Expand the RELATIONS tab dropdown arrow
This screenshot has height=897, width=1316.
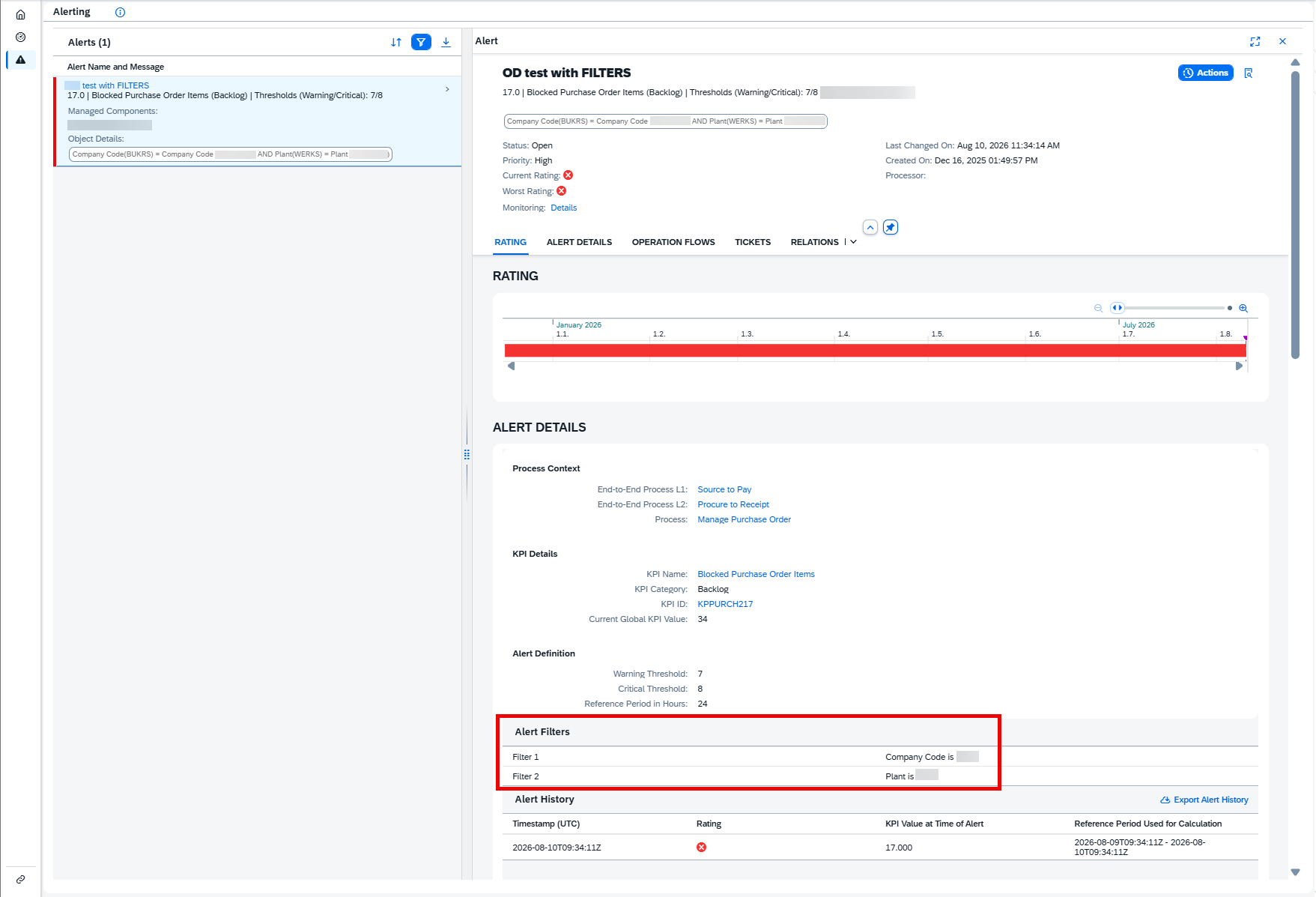(x=853, y=242)
